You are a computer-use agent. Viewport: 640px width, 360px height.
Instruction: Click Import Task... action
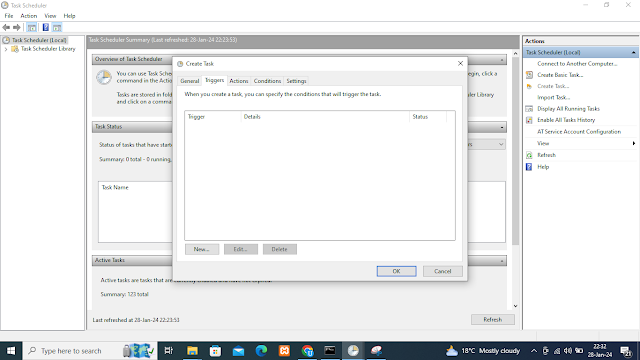tap(553, 97)
